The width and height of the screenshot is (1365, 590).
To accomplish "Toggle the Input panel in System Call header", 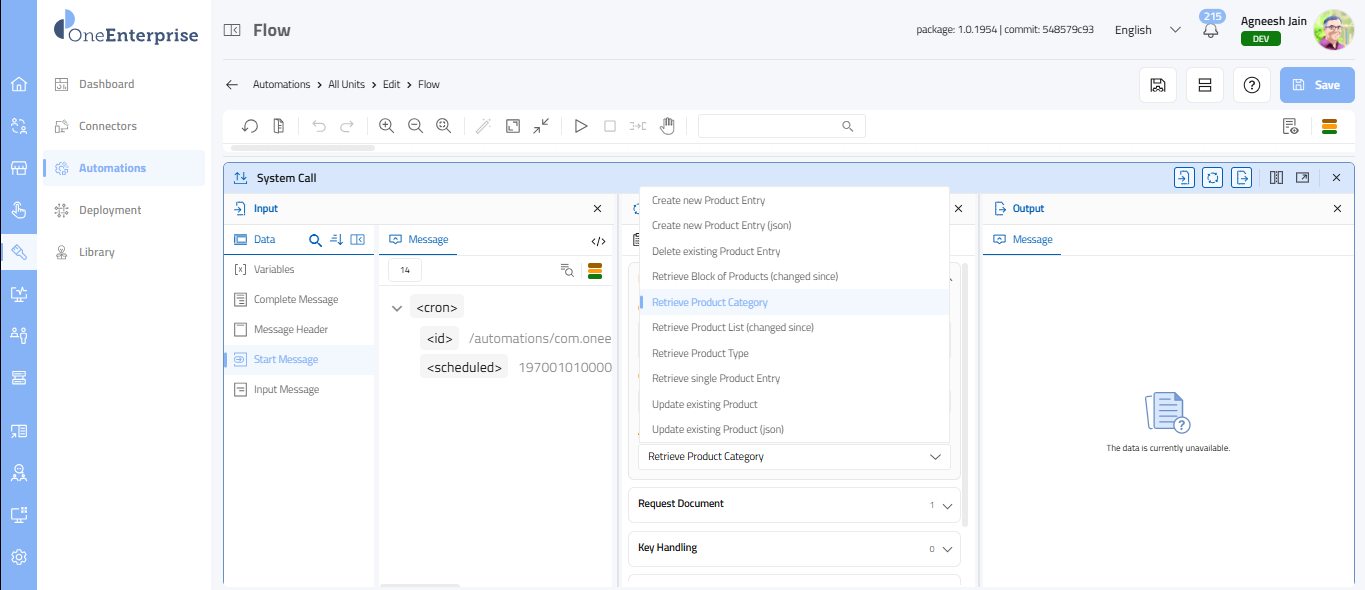I will tap(1184, 178).
